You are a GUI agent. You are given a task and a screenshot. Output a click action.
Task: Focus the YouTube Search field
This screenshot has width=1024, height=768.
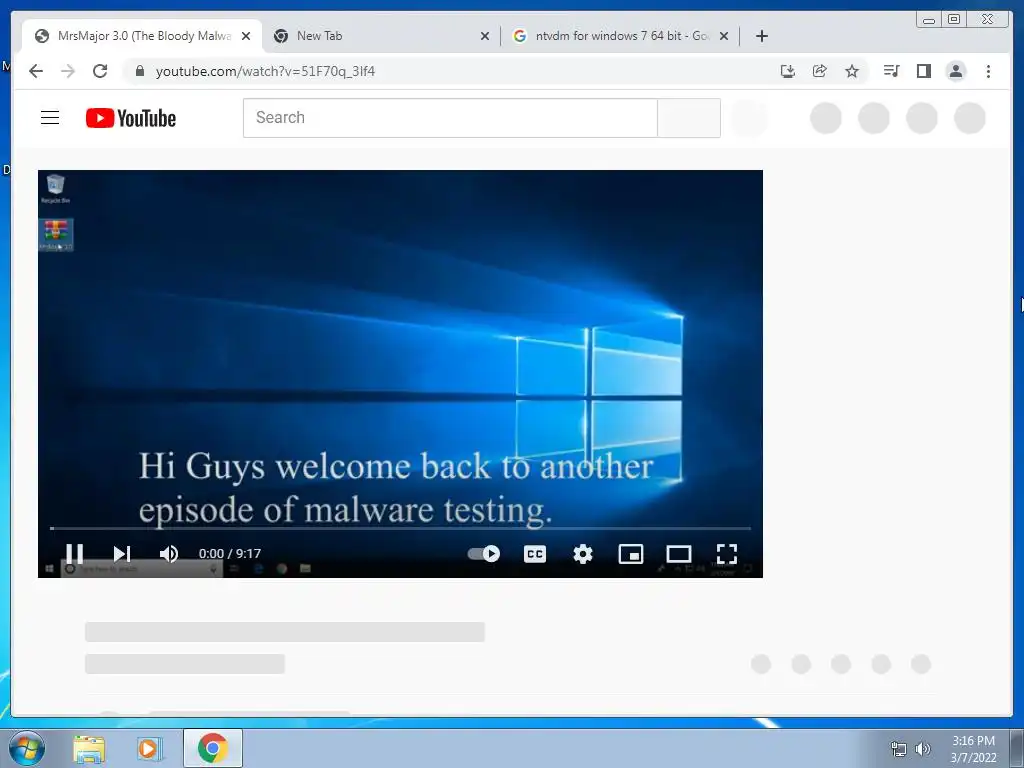coord(450,118)
